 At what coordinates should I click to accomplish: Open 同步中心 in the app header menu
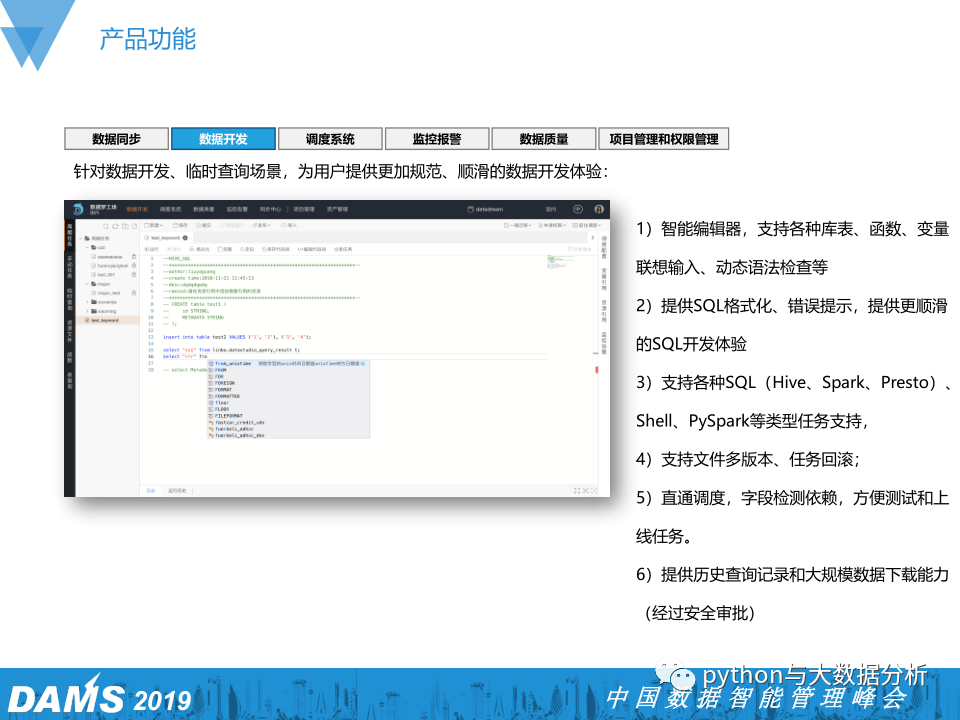tap(270, 209)
